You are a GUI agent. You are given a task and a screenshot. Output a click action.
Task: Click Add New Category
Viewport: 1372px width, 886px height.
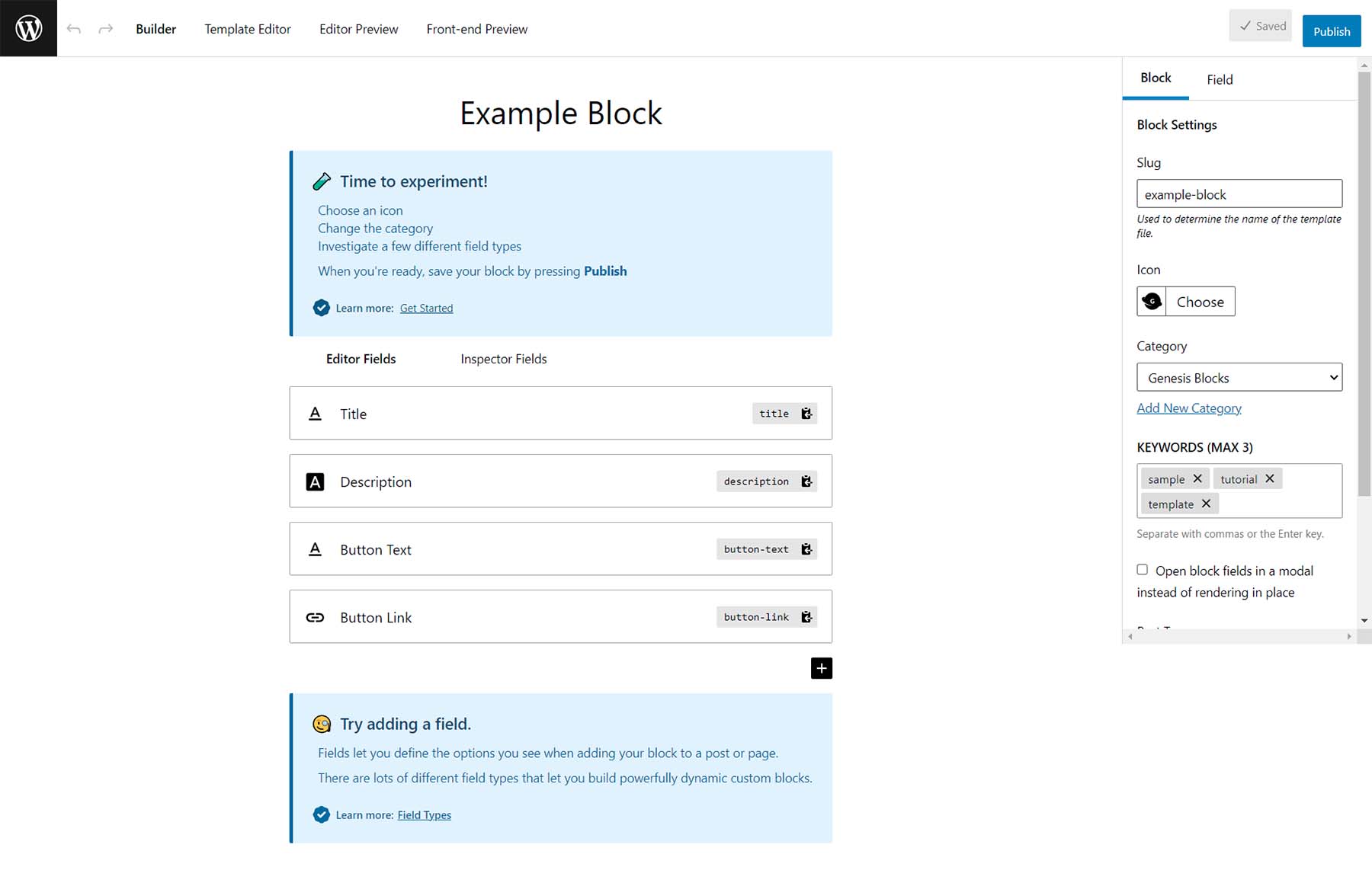[x=1189, y=408]
